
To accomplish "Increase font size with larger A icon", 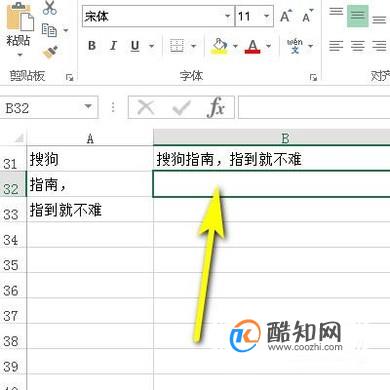I will 286,16.
